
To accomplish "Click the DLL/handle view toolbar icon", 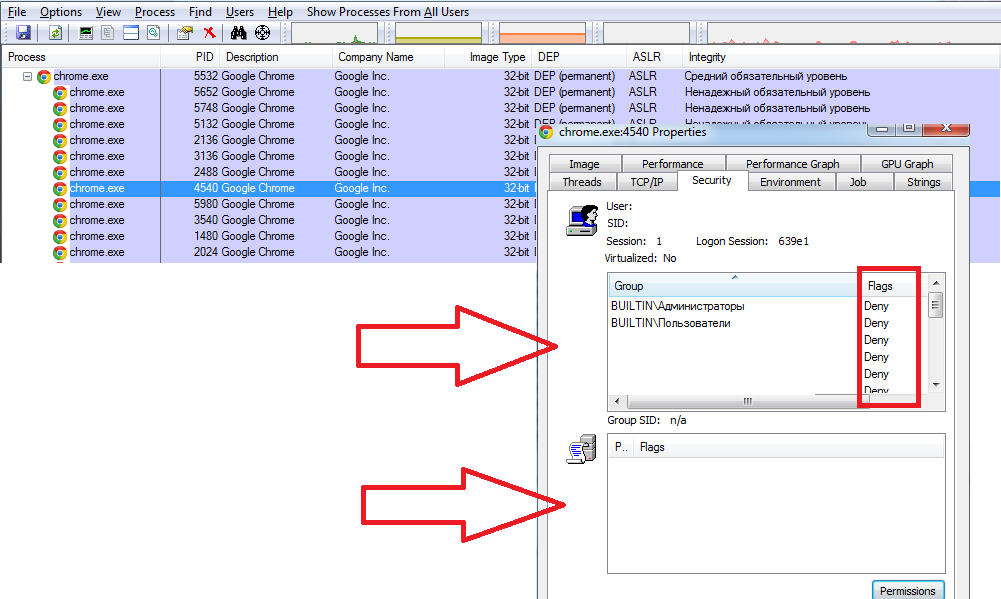I will pos(153,33).
